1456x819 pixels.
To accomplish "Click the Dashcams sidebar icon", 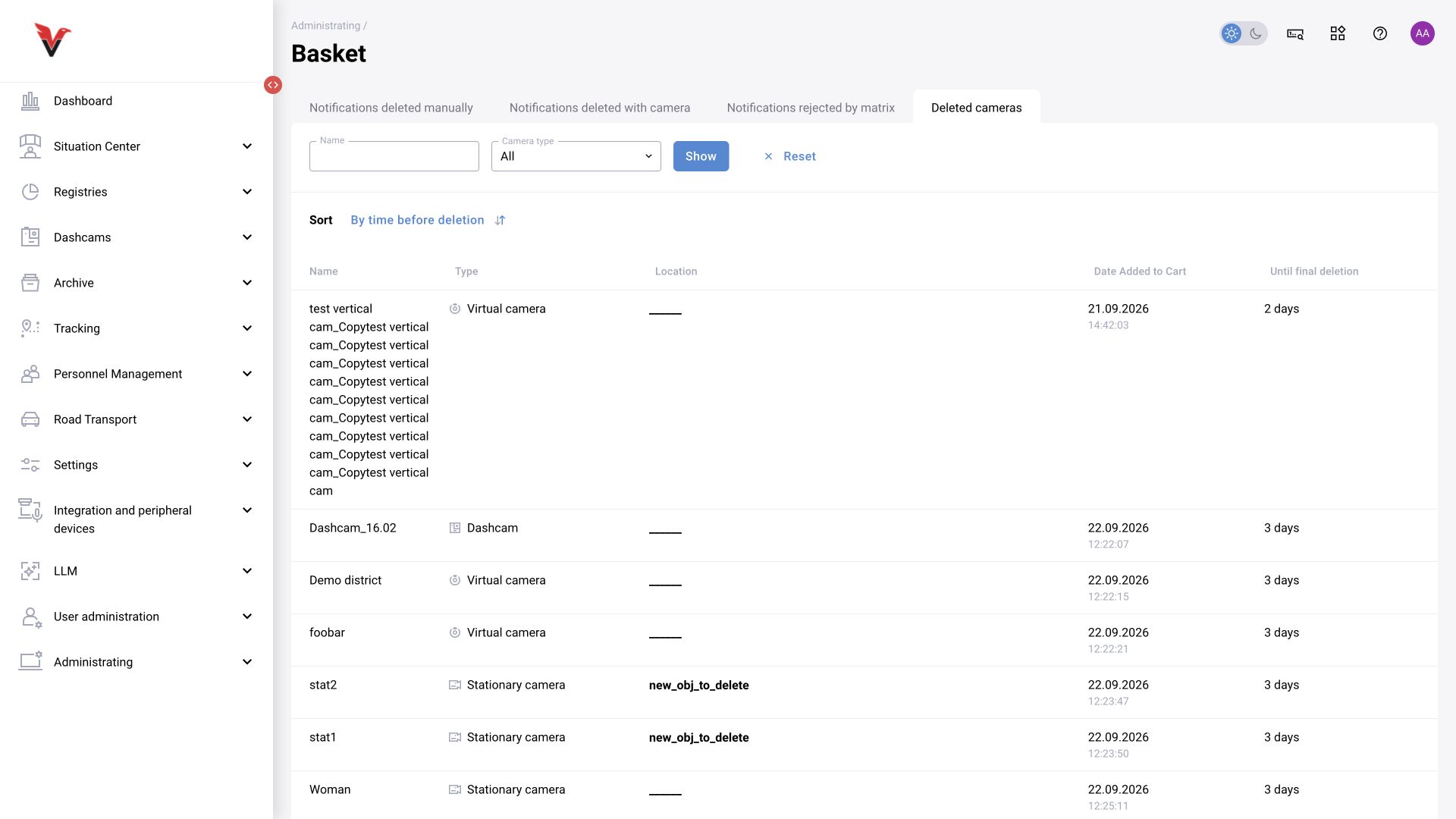I will [30, 237].
